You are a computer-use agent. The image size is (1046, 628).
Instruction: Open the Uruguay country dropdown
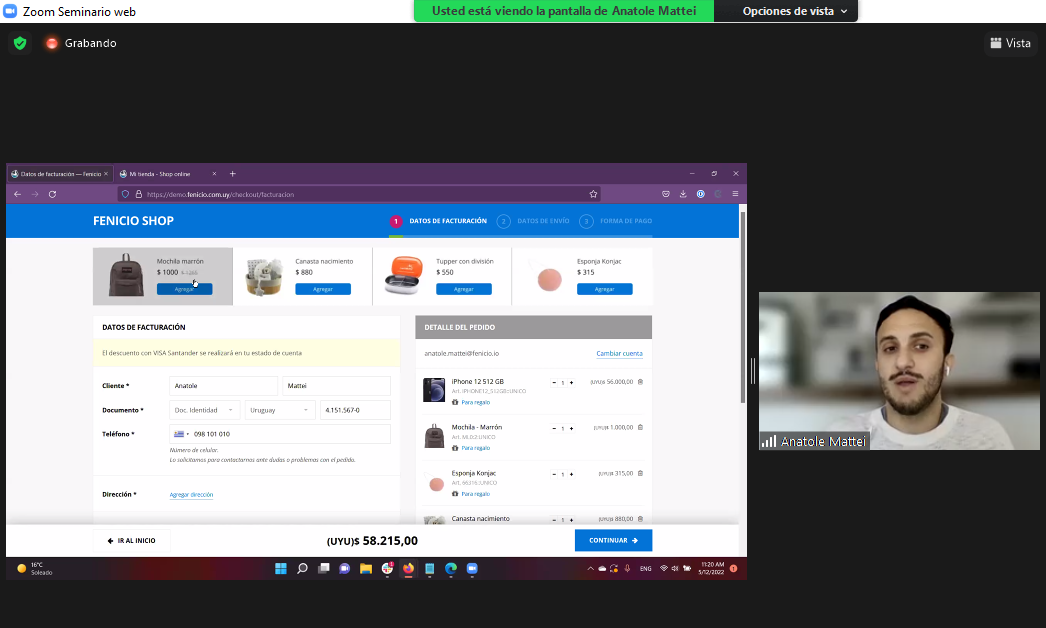click(279, 410)
